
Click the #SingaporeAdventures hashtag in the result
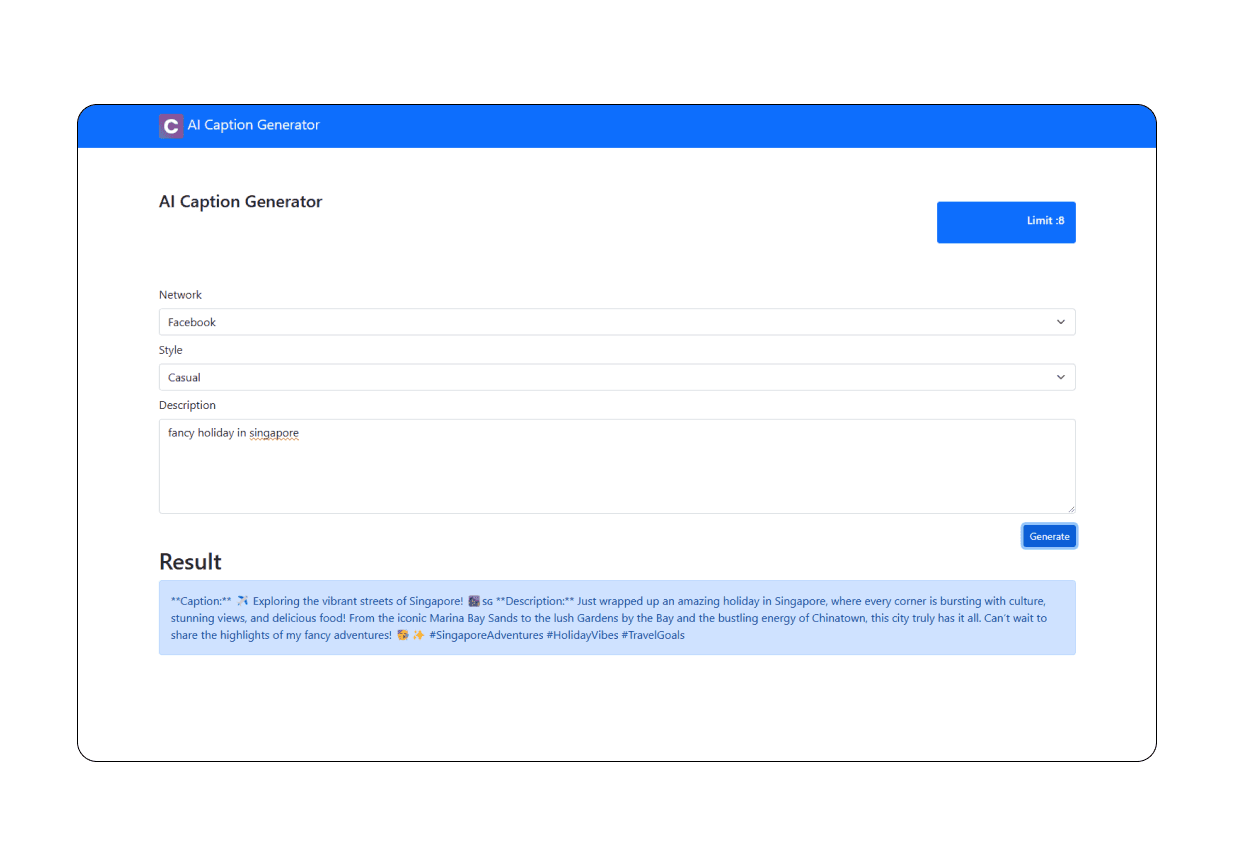coord(486,635)
